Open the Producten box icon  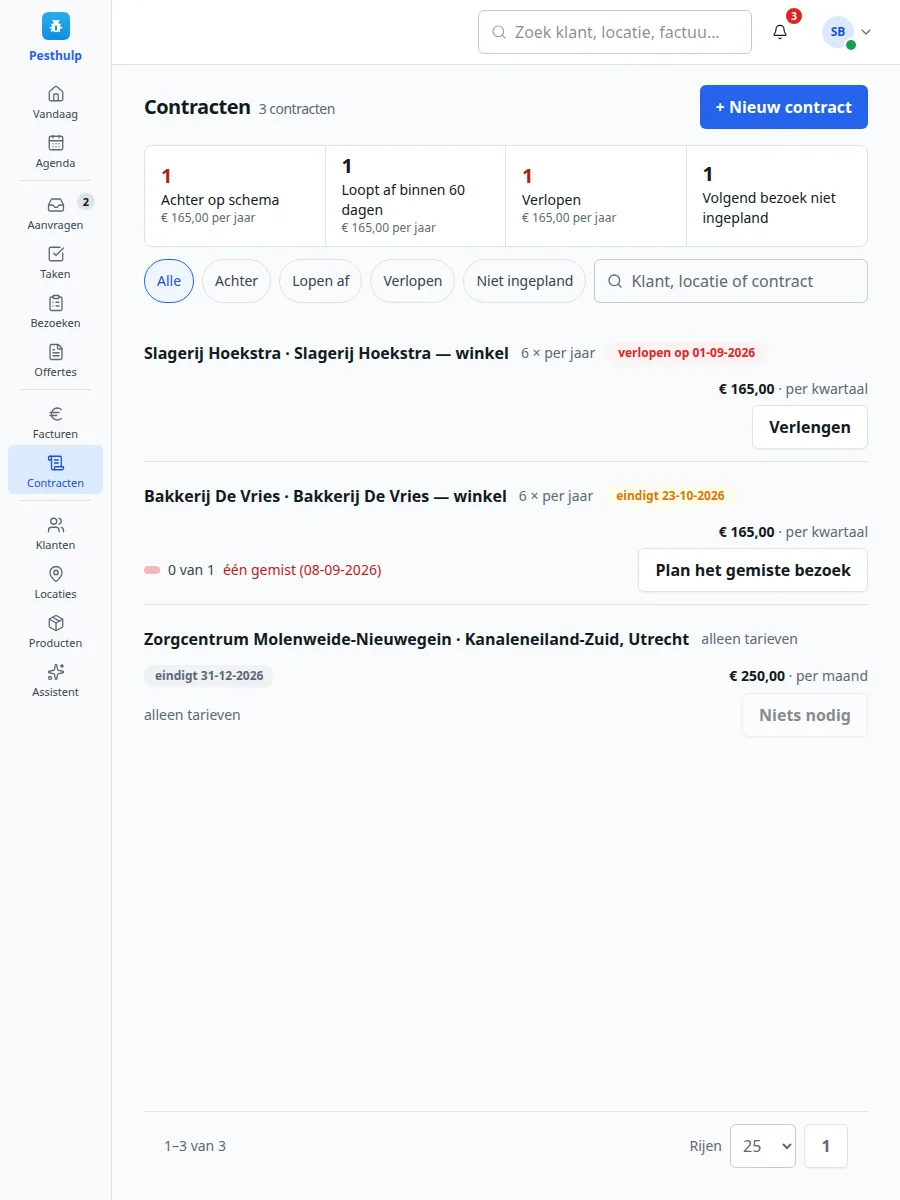(56, 623)
